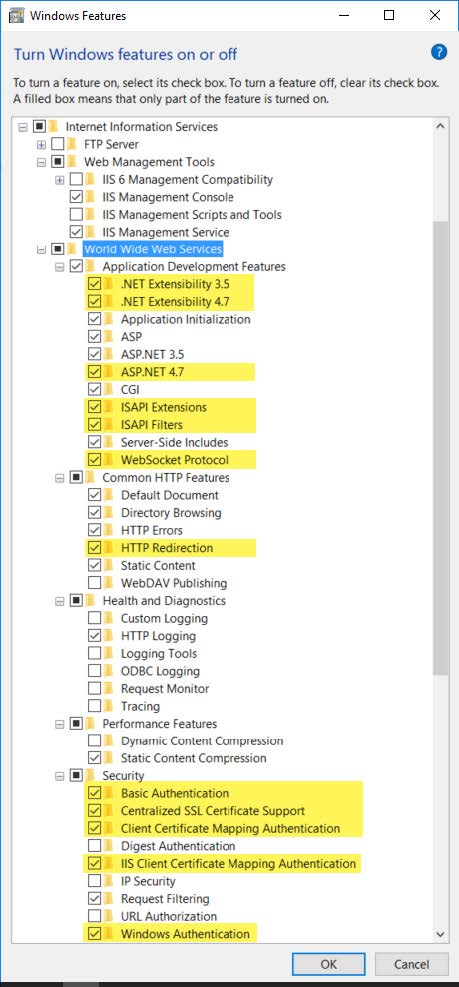459x987 pixels.
Task: Collapse the Internet Information Services node
Action: point(23,127)
